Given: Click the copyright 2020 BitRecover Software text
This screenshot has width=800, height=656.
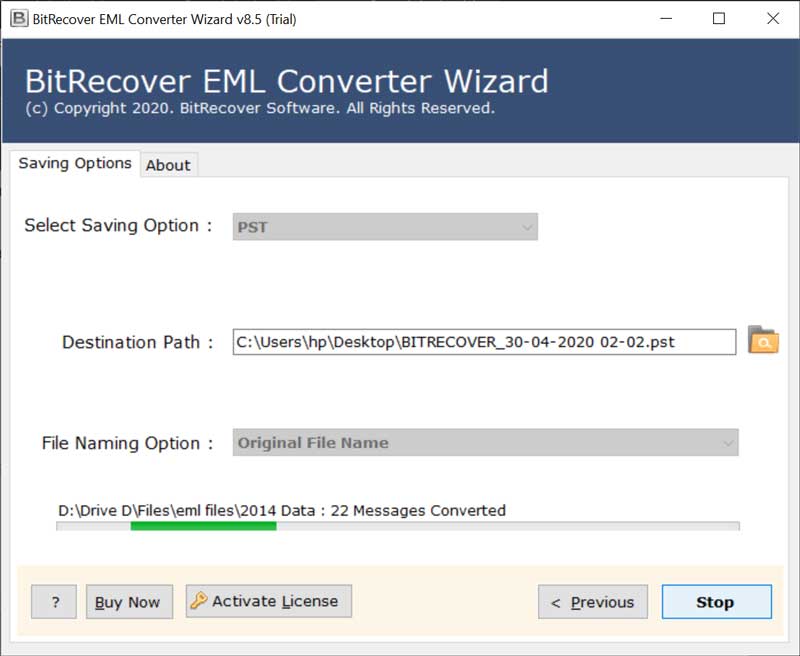Looking at the screenshot, I should pos(260,108).
